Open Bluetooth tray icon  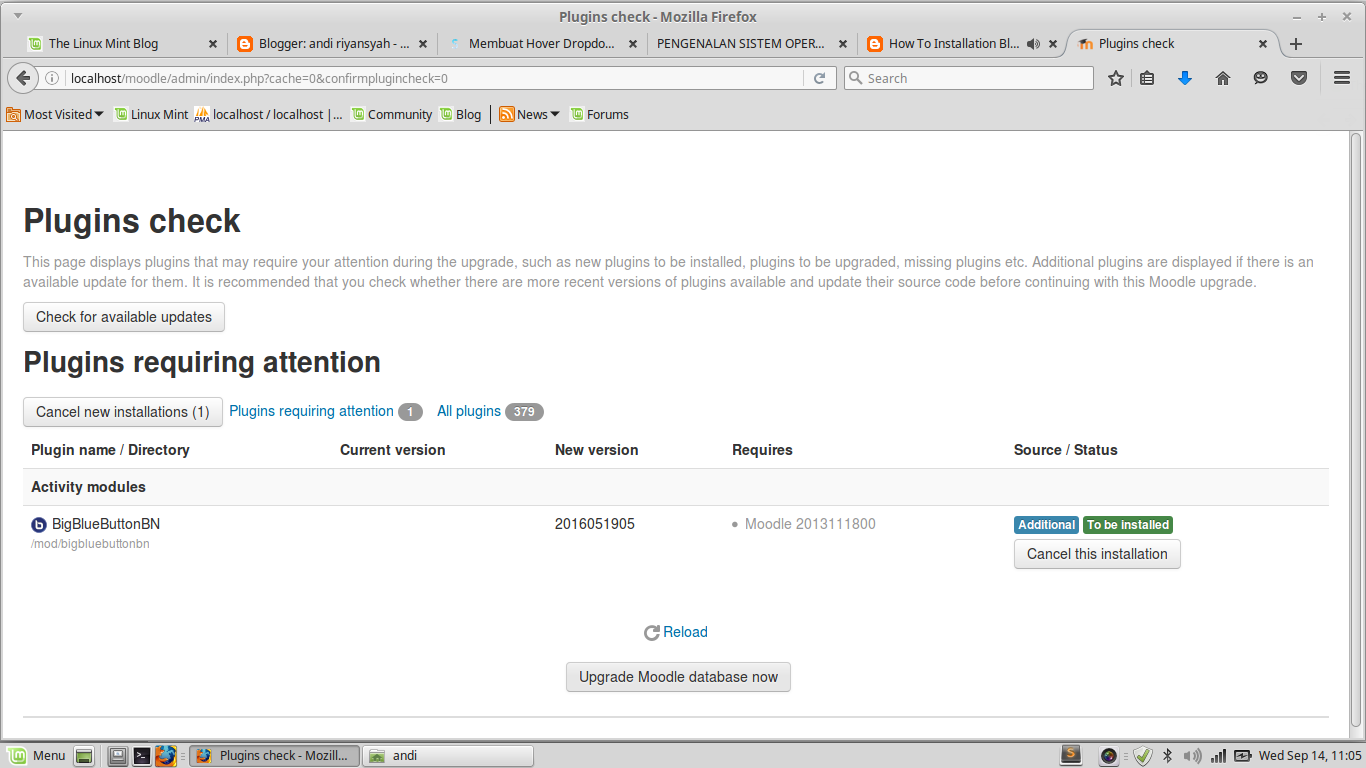[x=1167, y=756]
